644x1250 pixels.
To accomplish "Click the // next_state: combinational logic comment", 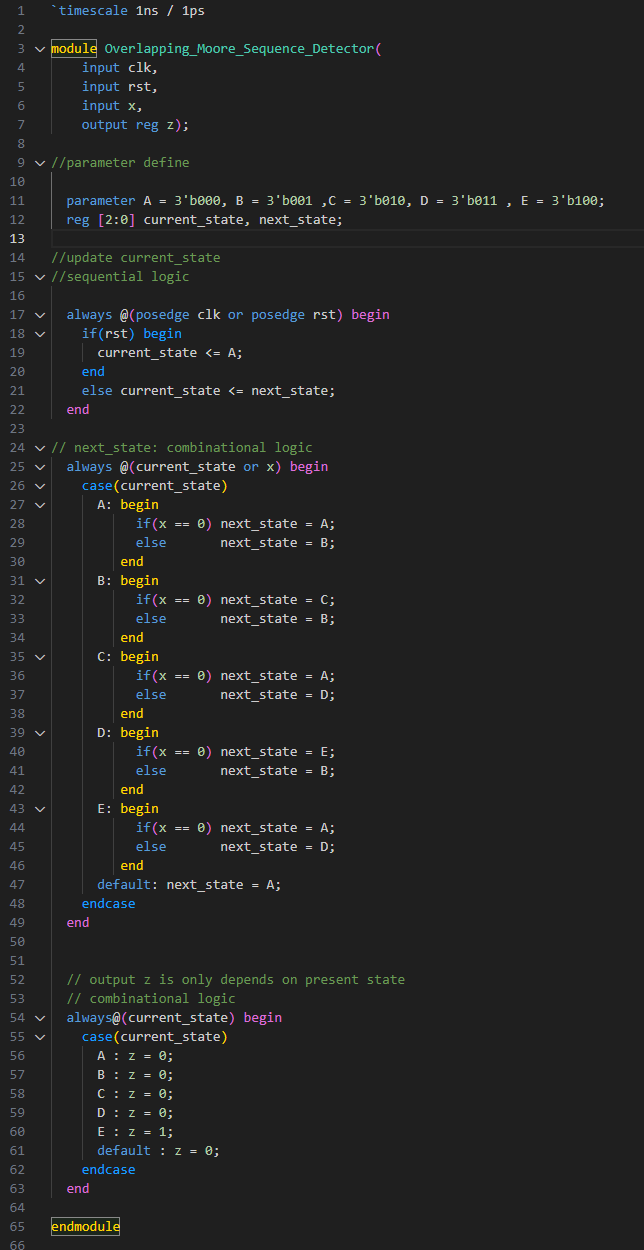I will coord(182,448).
